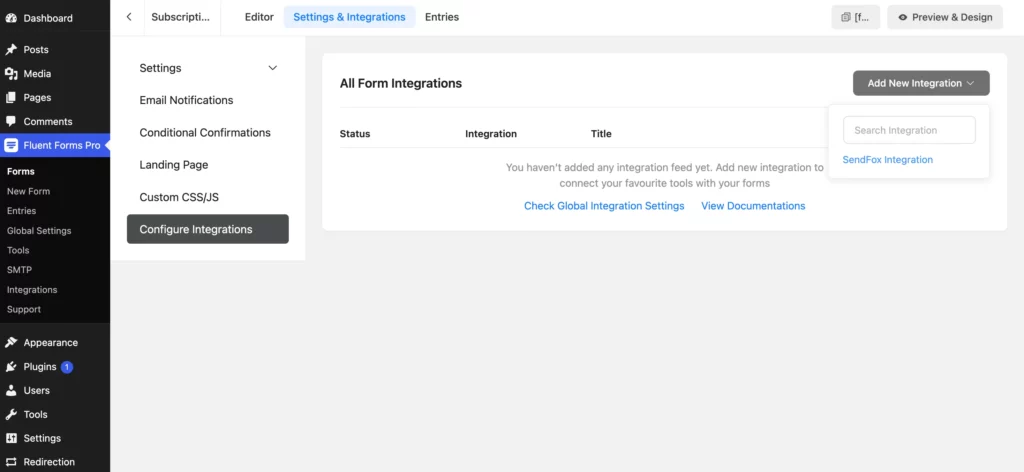The image size is (1024, 472).
Task: Click the Pages icon in sidebar
Action: [10, 97]
